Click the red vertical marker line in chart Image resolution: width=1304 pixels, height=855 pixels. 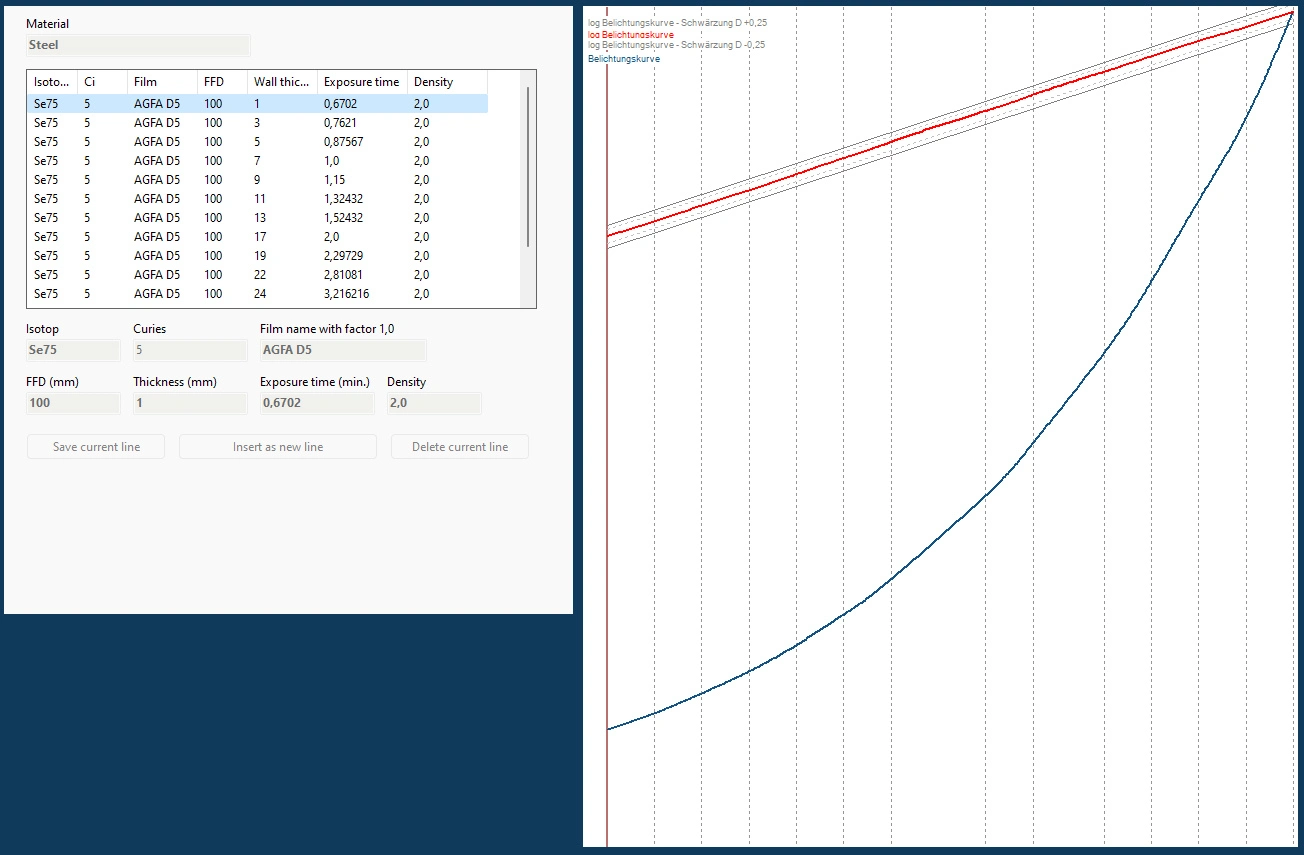(x=607, y=500)
